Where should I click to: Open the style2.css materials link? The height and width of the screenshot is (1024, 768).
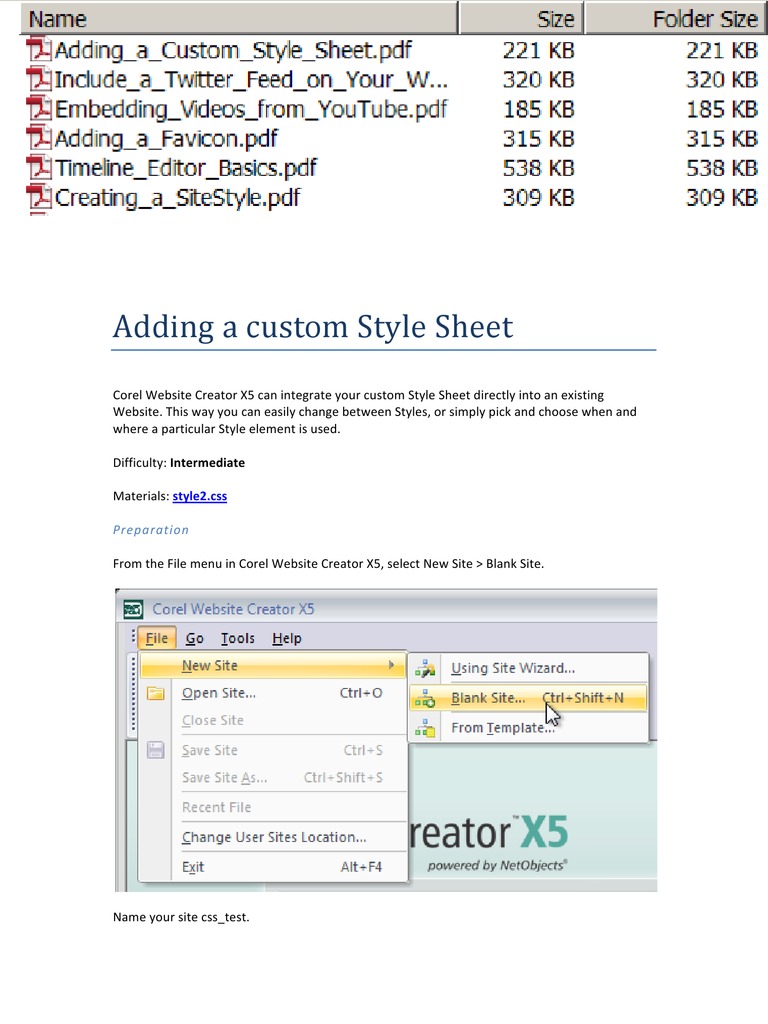click(200, 496)
